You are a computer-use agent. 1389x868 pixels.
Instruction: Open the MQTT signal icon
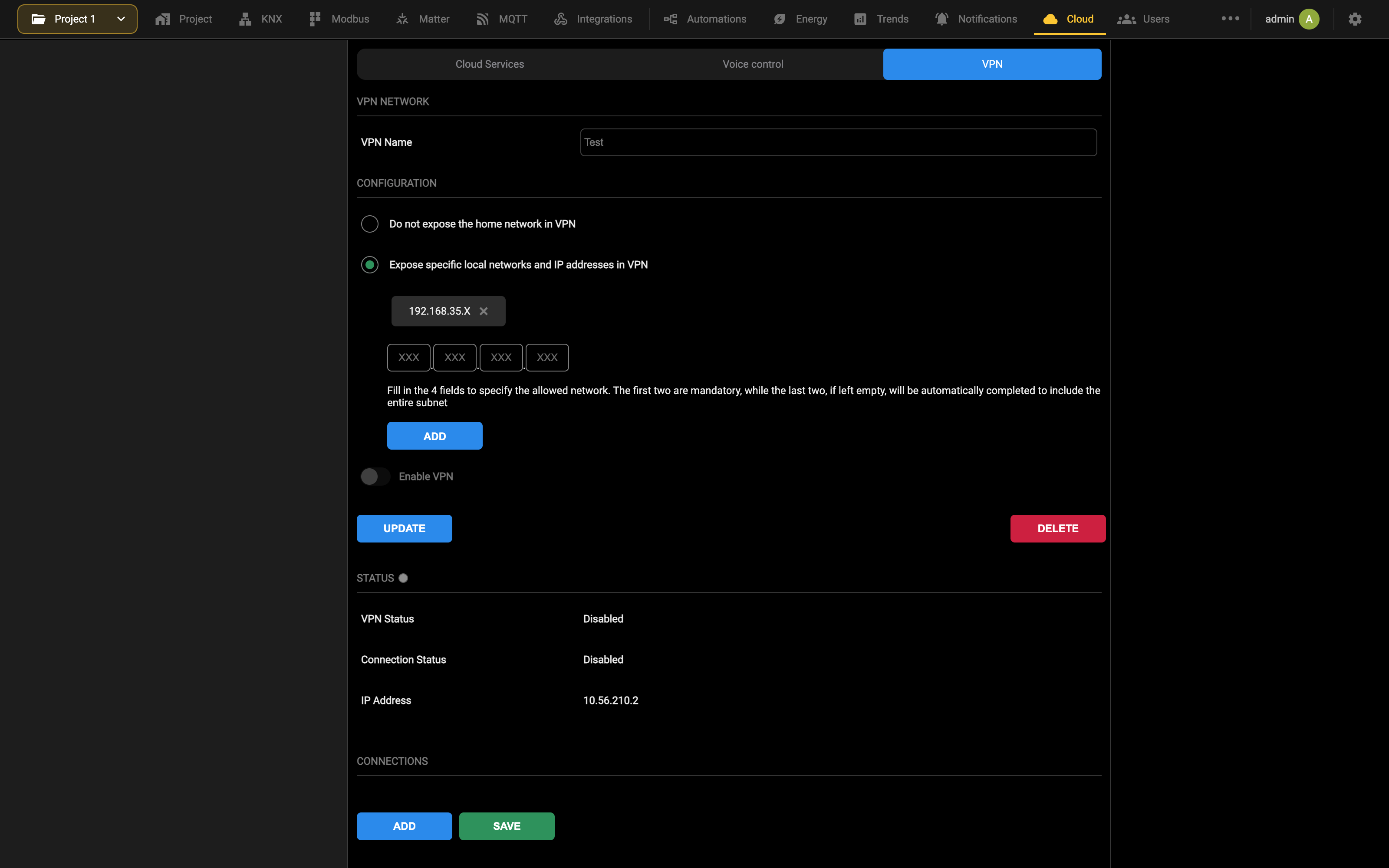(x=482, y=19)
